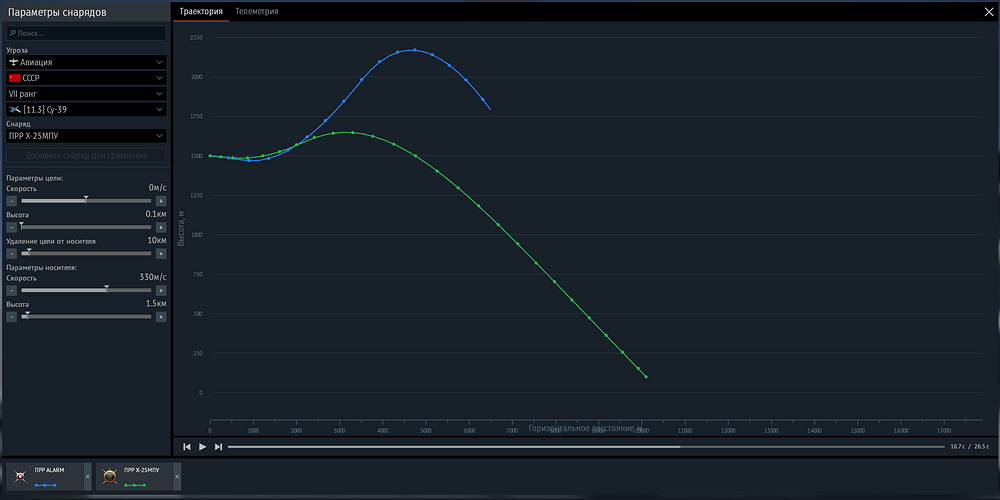Play the trajectory animation
Screen dimensions: 1000x500
[203, 446]
